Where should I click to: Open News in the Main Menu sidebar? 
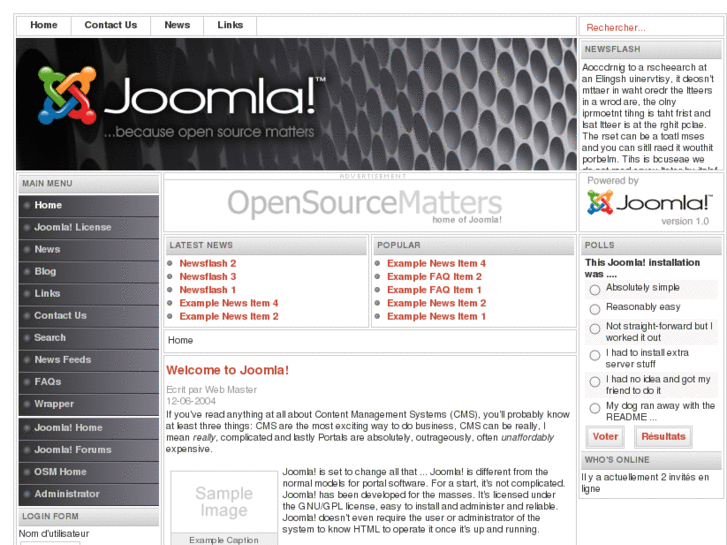click(89, 250)
